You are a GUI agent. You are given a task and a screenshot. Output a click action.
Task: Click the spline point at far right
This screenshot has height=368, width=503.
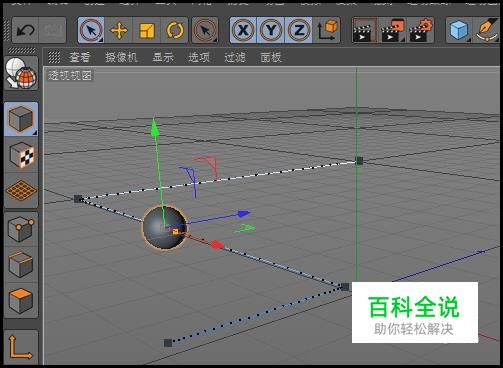(359, 161)
